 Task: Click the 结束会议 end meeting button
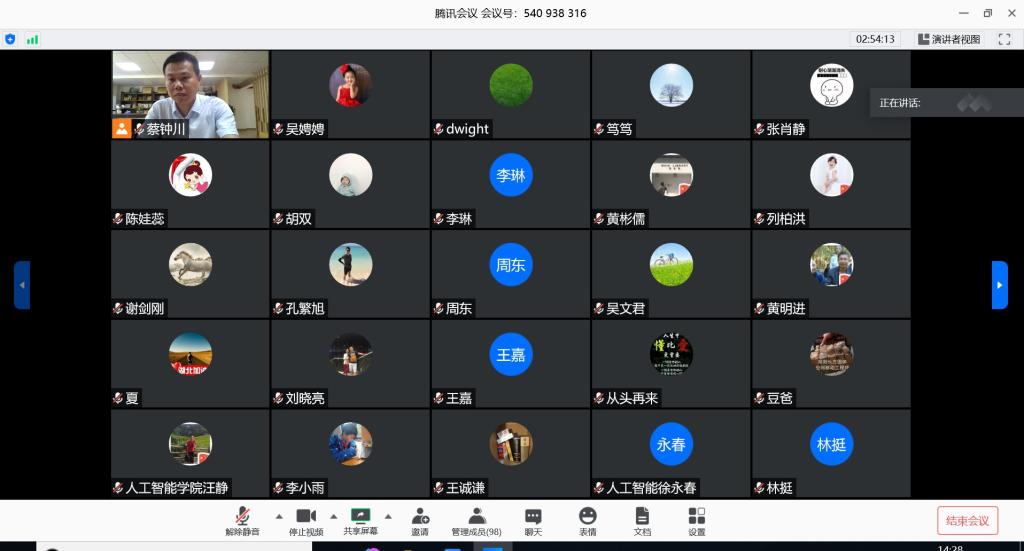pos(966,520)
